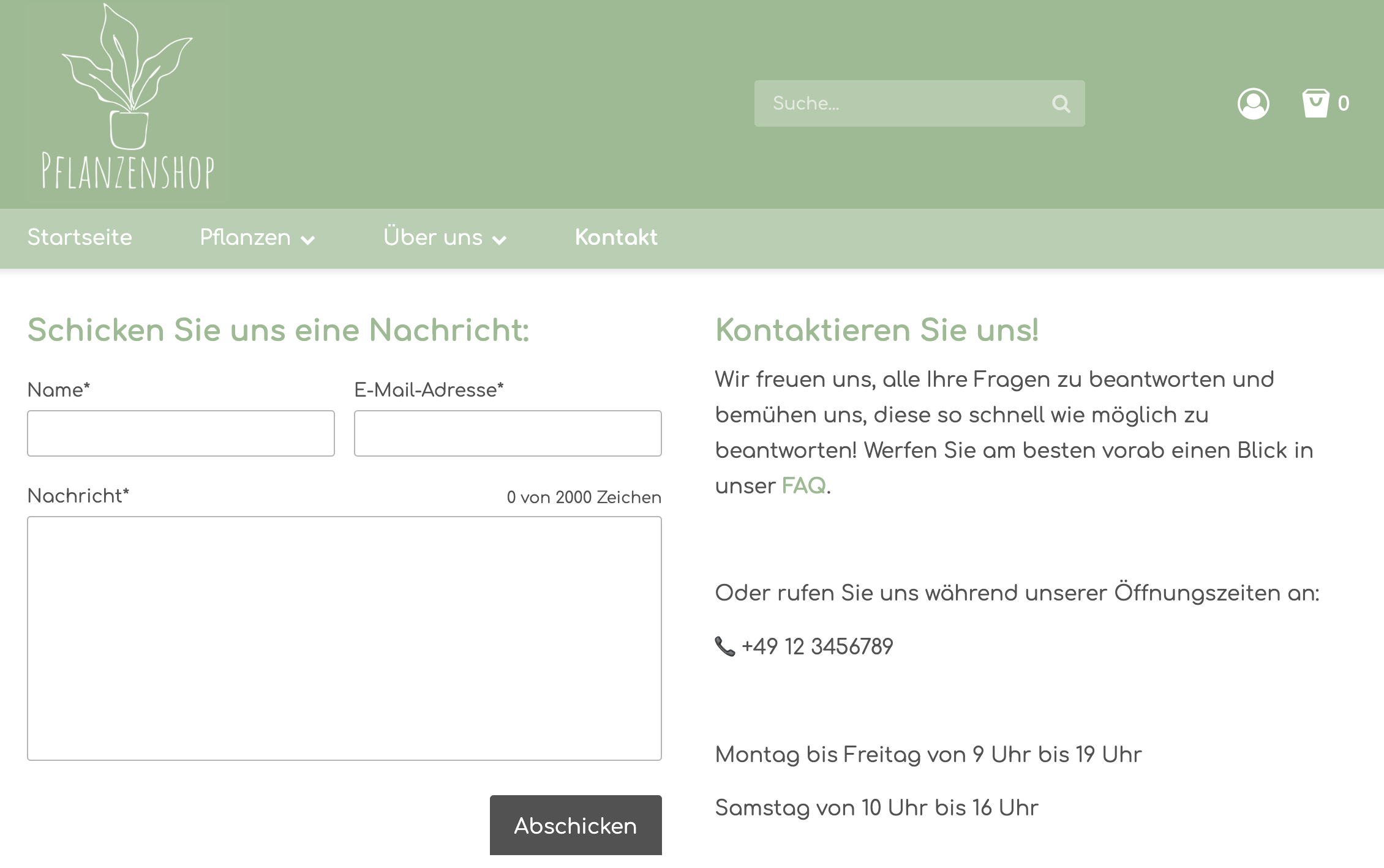Open the FAQ link
1384x868 pixels.
click(802, 487)
